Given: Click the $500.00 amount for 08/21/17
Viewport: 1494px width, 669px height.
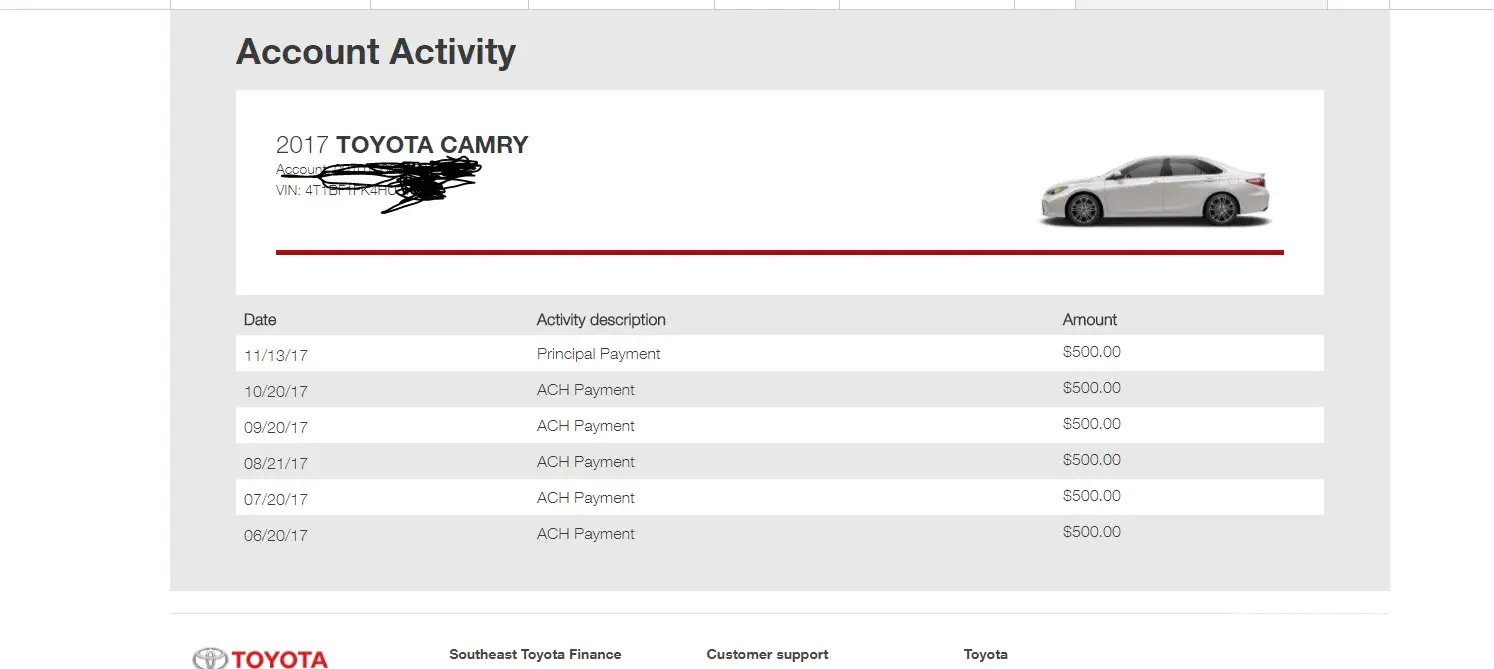Looking at the screenshot, I should [x=1091, y=460].
